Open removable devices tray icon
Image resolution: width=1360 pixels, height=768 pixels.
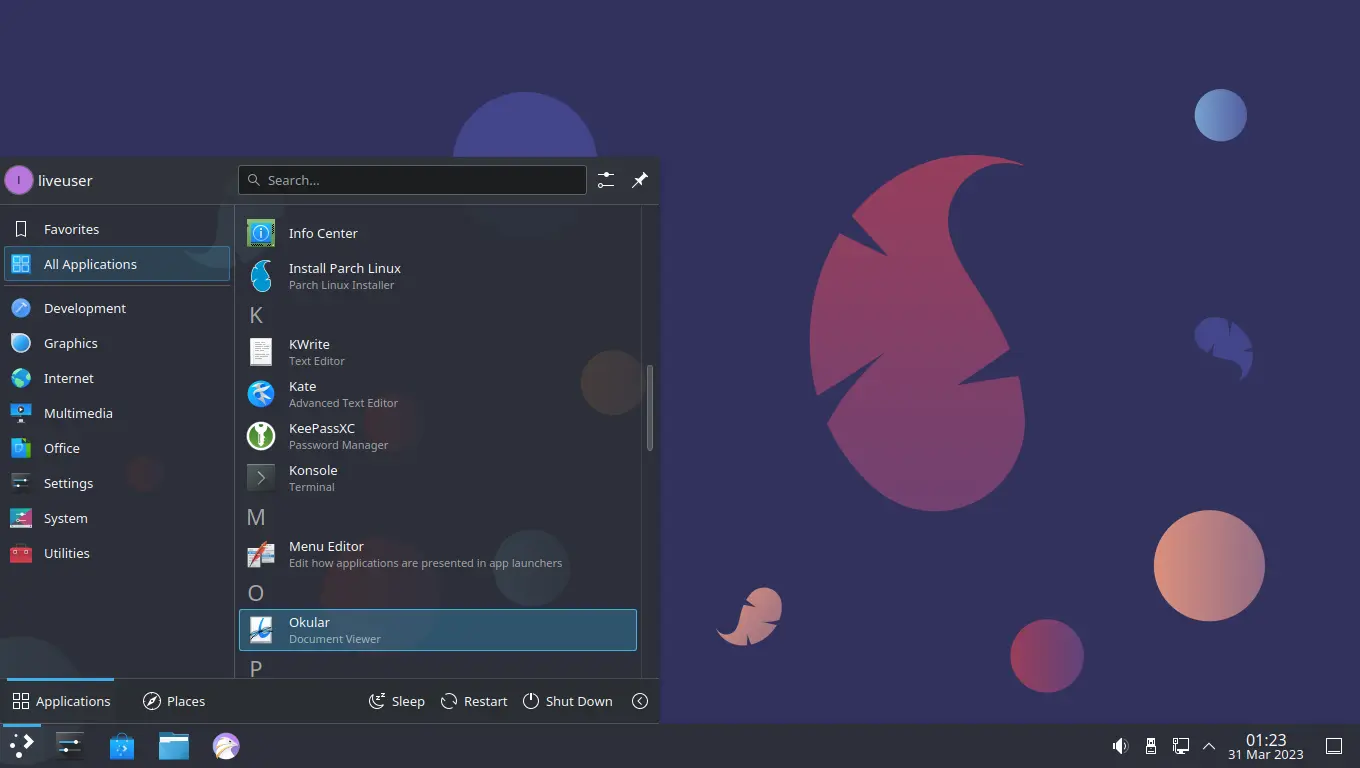(1151, 746)
